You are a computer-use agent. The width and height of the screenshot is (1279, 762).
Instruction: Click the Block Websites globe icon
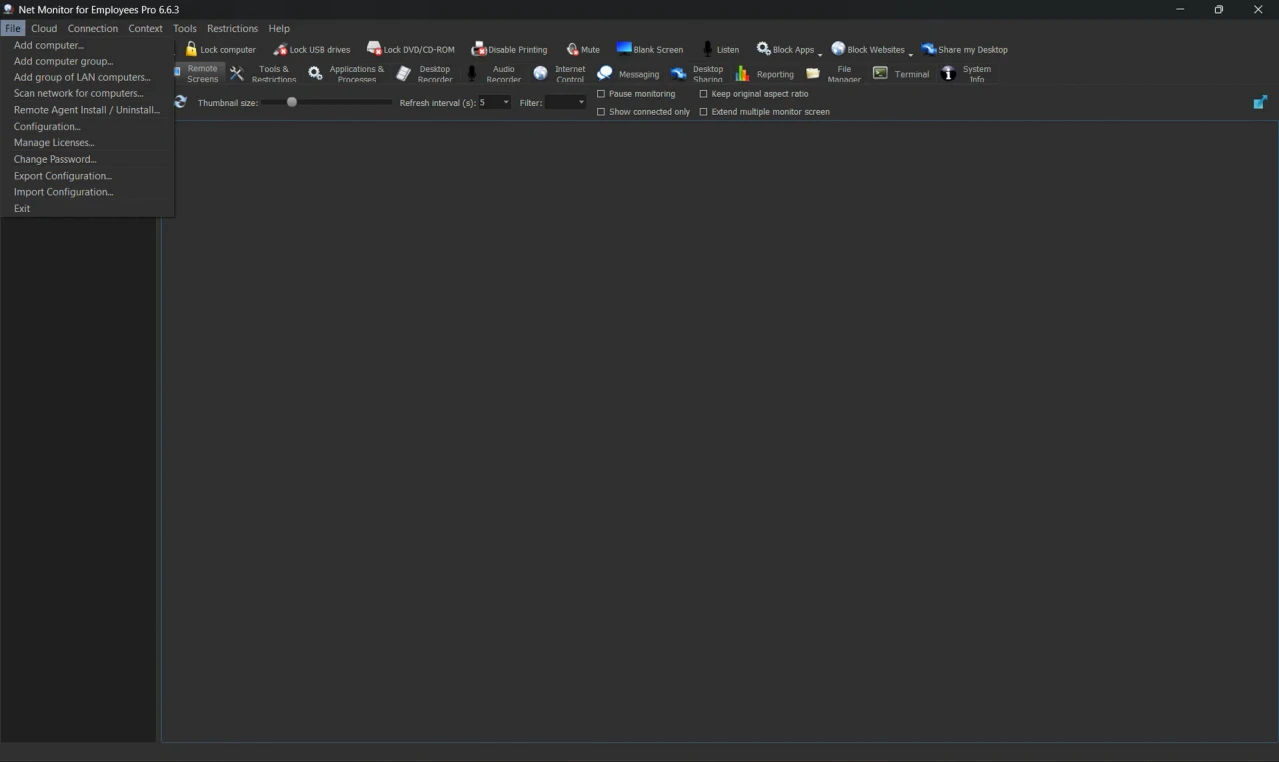click(838, 49)
